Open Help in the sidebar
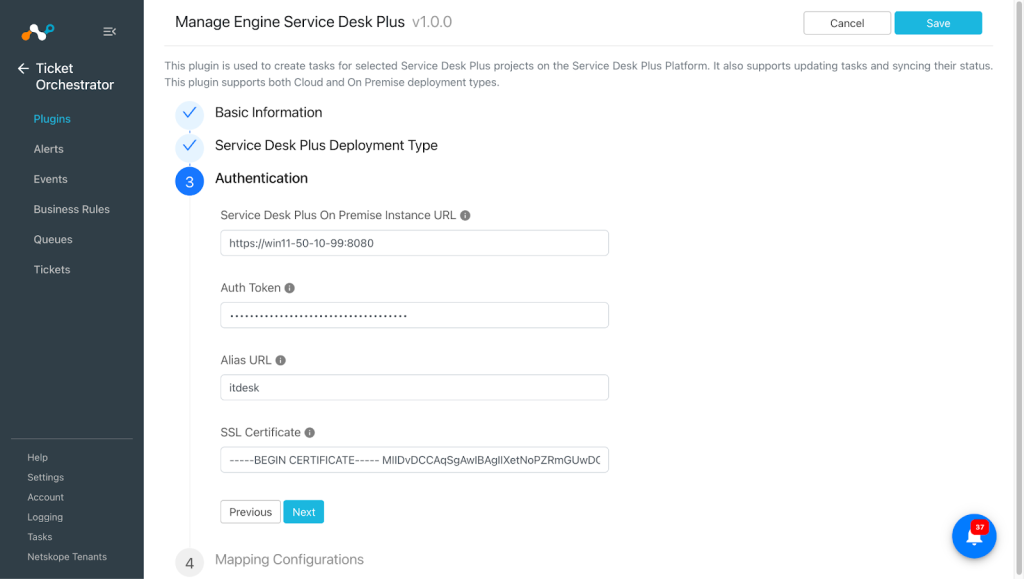The width and height of the screenshot is (1024, 579). 37,458
